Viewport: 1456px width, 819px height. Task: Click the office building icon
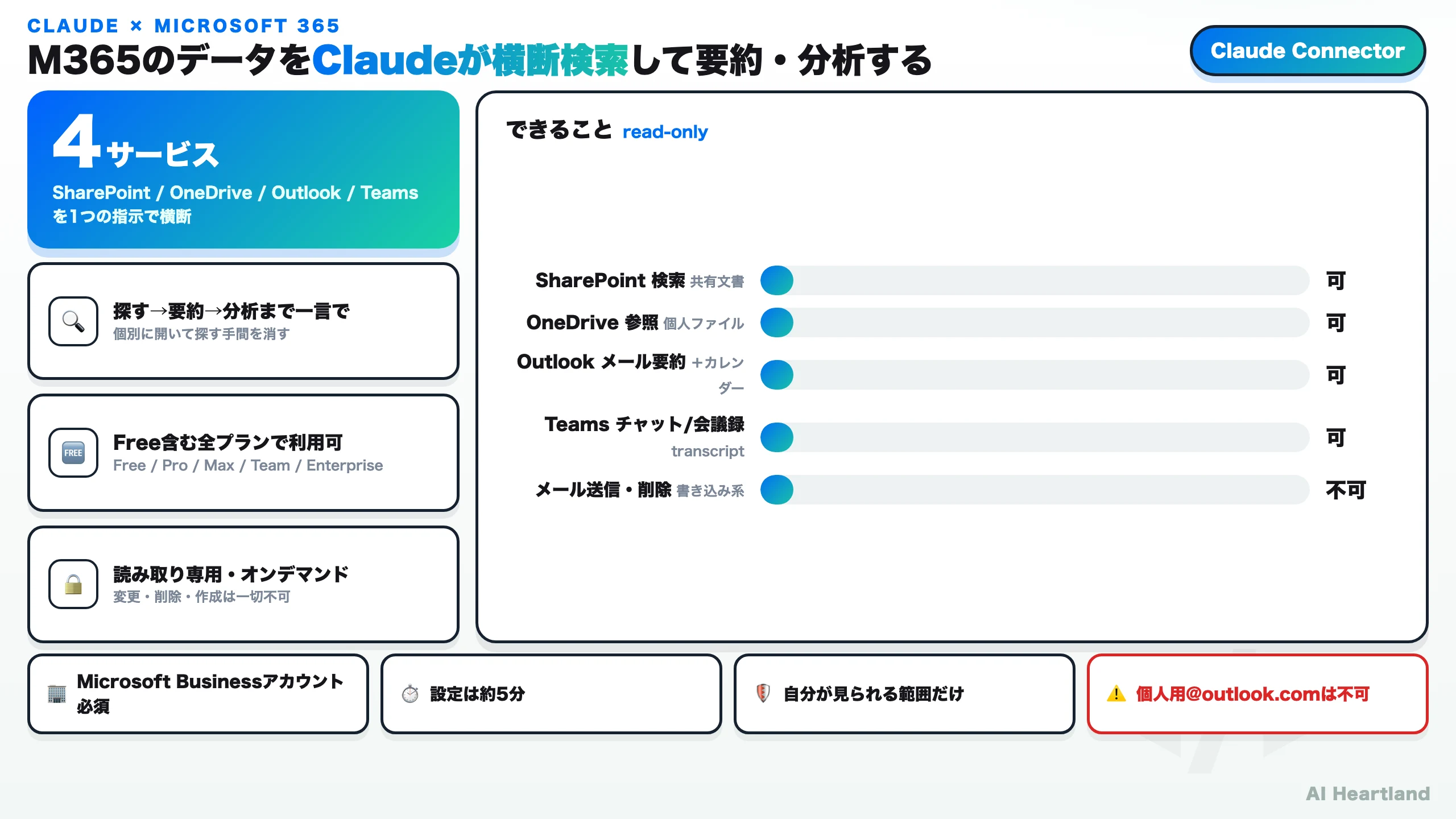click(57, 694)
